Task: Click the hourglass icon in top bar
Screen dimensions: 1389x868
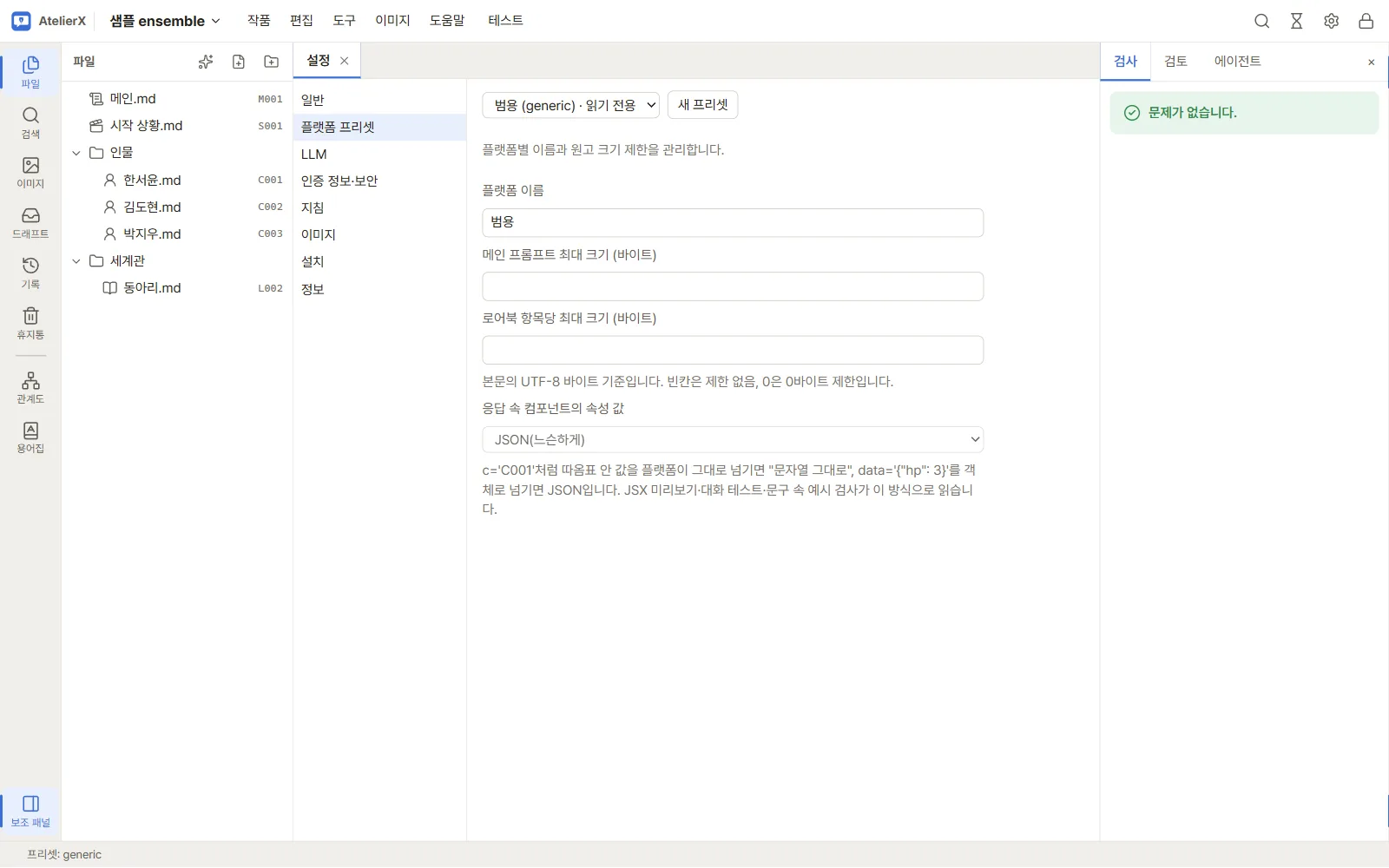Action: point(1297,21)
